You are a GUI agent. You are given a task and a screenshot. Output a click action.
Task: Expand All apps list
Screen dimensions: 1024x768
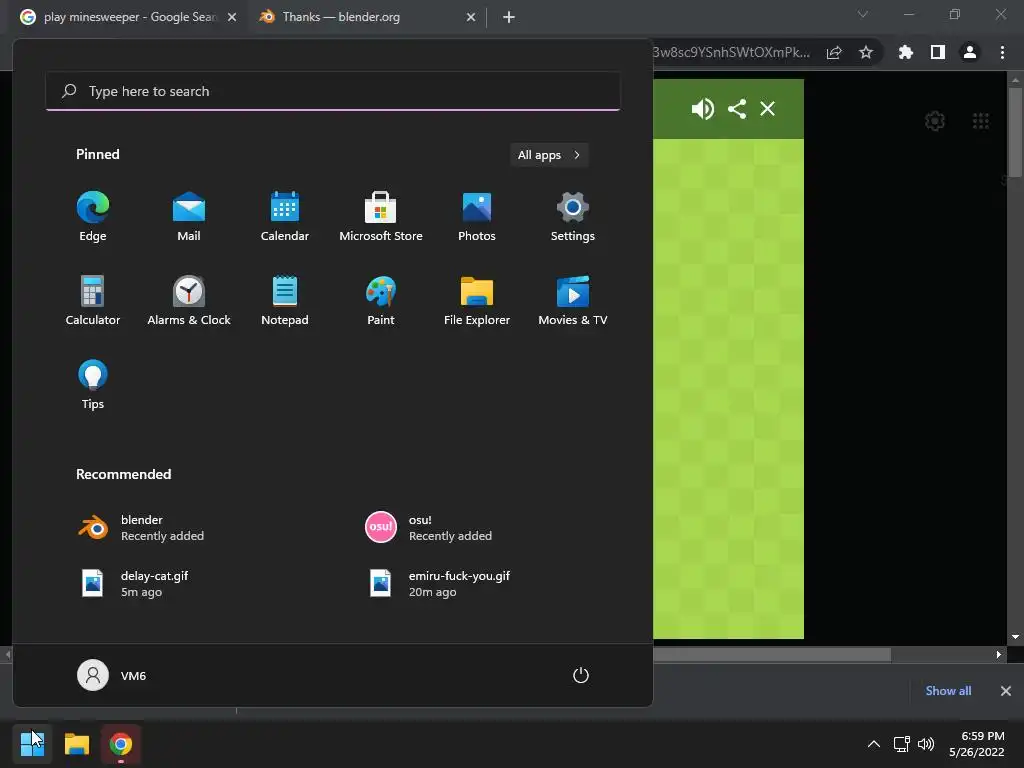[x=549, y=155]
